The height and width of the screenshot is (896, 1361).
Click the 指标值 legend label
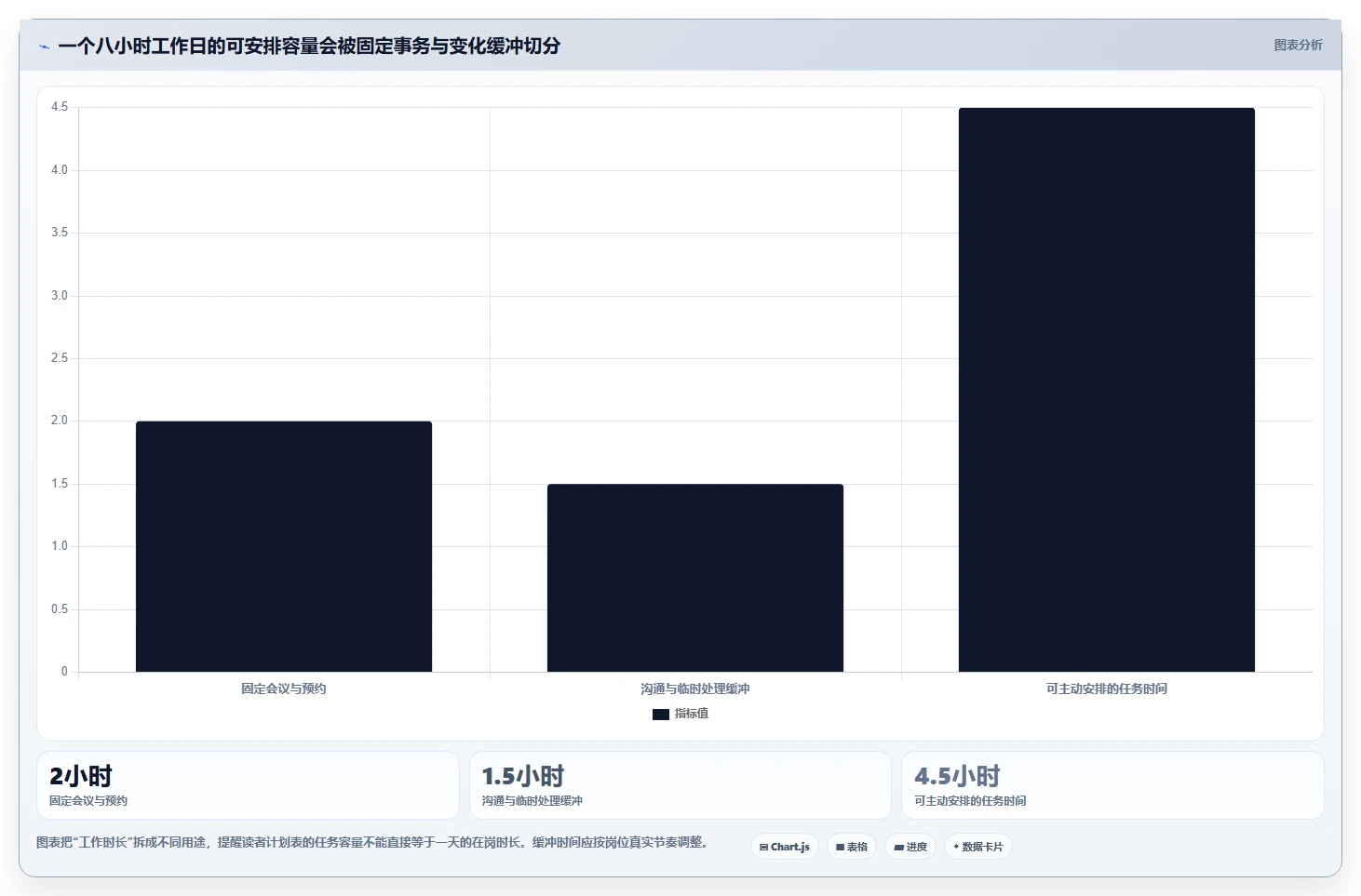coord(692,714)
